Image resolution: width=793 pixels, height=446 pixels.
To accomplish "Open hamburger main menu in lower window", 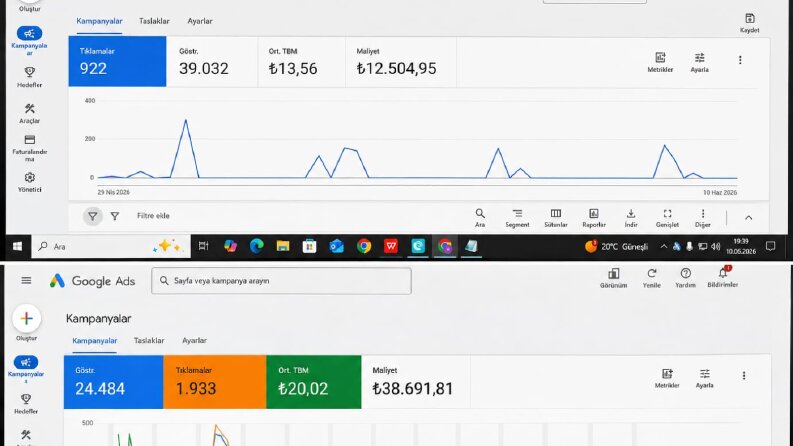I will (26, 281).
